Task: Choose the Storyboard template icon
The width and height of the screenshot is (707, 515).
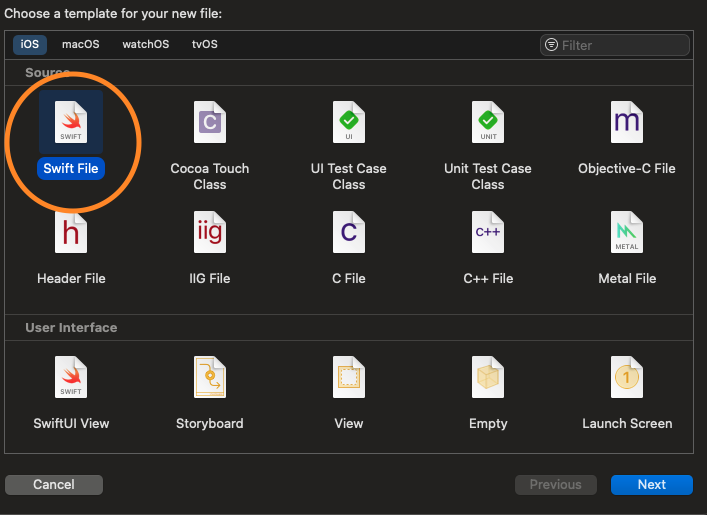Action: click(210, 377)
